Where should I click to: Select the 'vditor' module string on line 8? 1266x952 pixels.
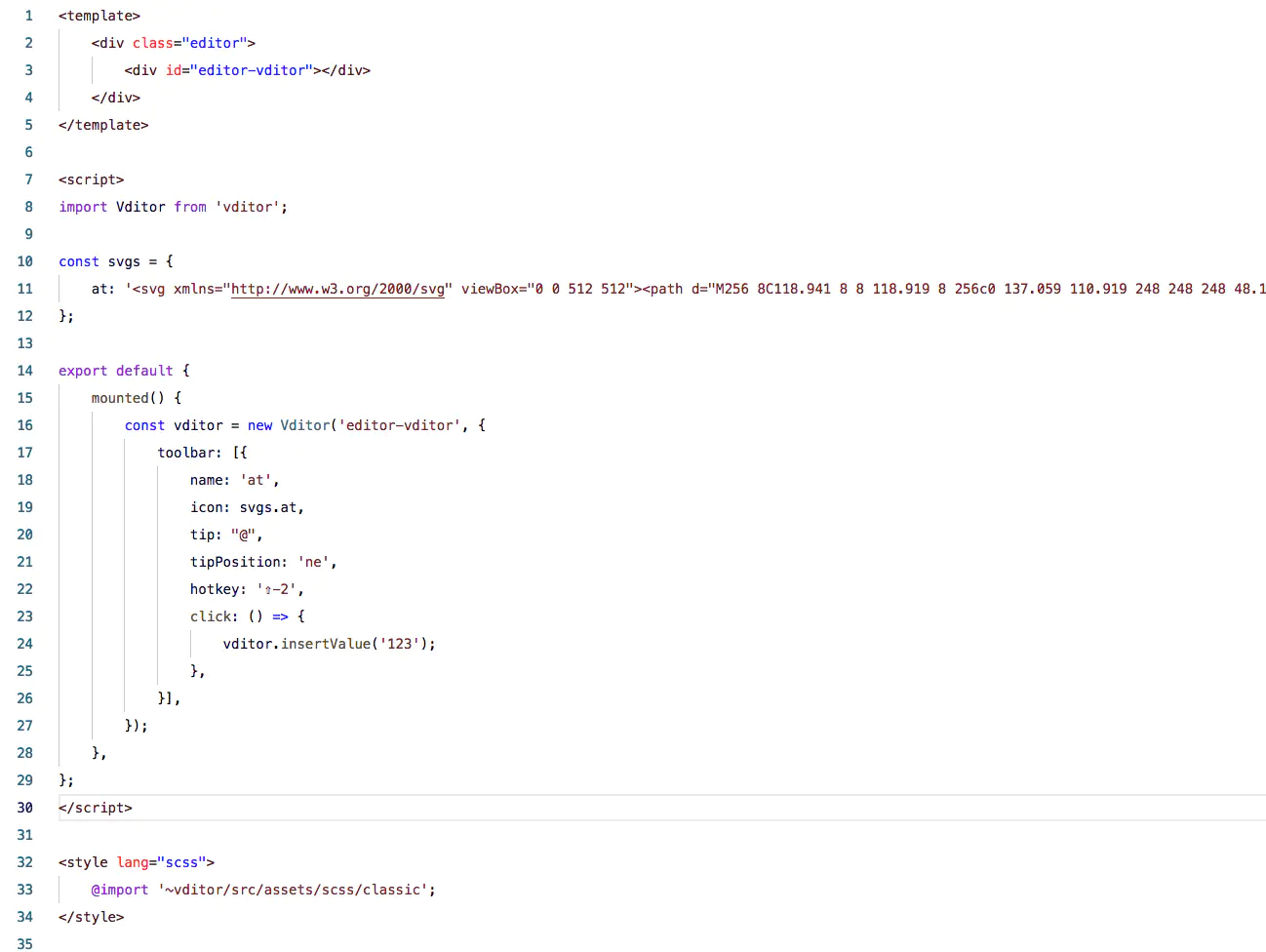(248, 207)
